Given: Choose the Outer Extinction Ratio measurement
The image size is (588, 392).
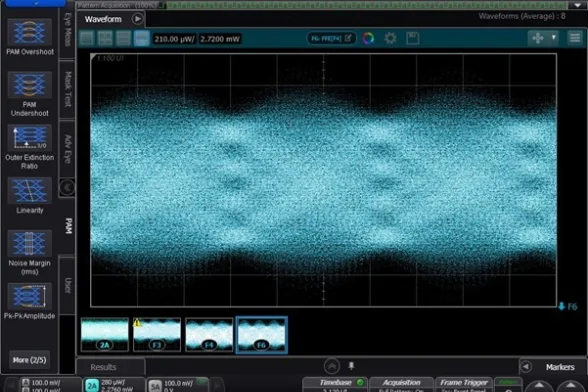Looking at the screenshot, I should 30,138.
